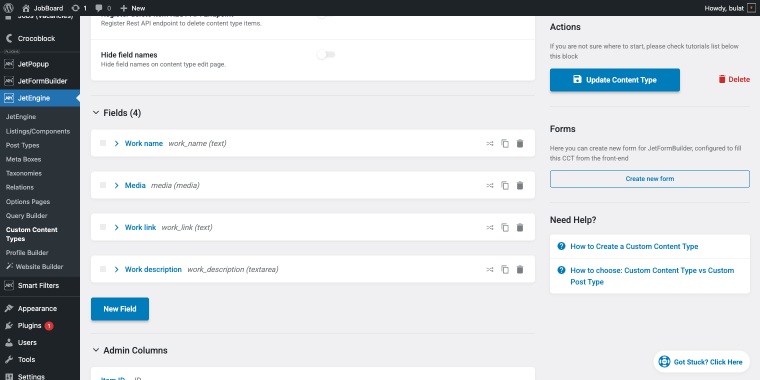Open JetFormBuilder sidebar menu
760x380 pixels.
pos(43,81)
